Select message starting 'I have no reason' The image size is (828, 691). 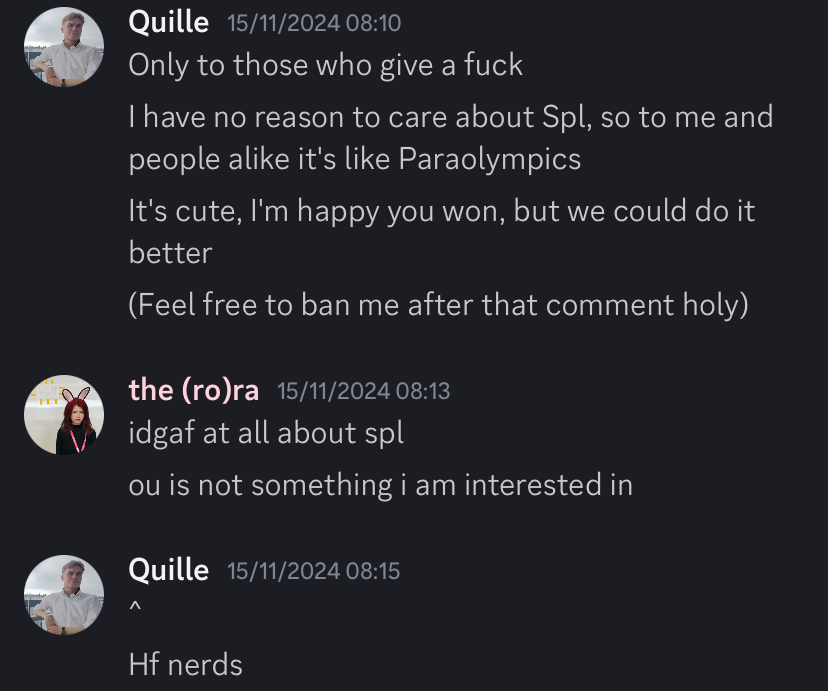(451, 138)
